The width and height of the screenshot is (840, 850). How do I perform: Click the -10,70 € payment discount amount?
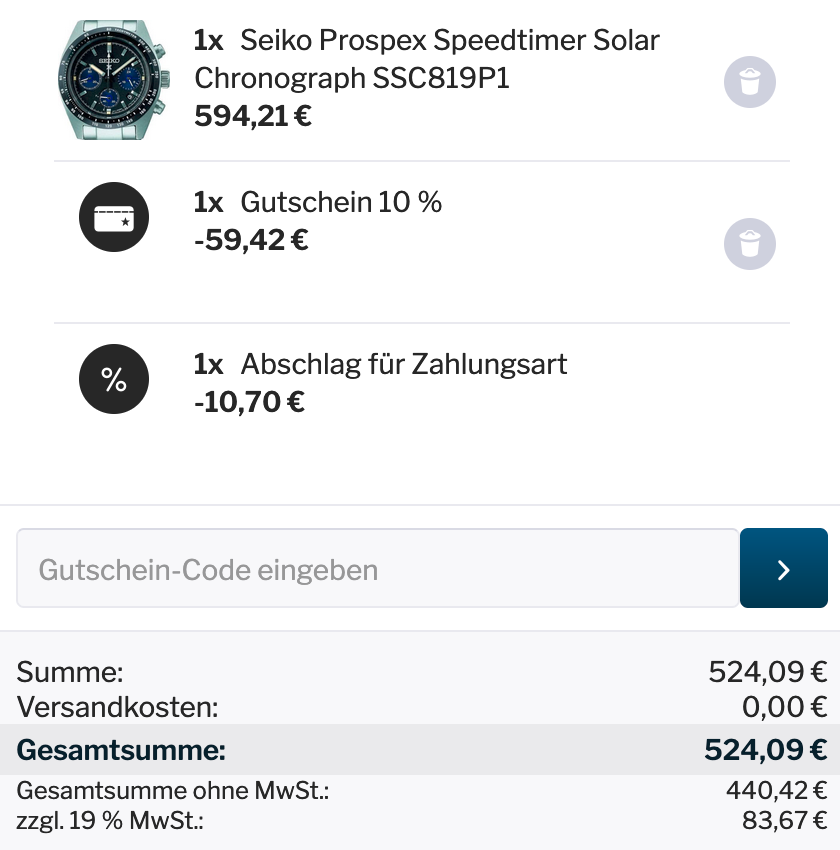coord(249,402)
